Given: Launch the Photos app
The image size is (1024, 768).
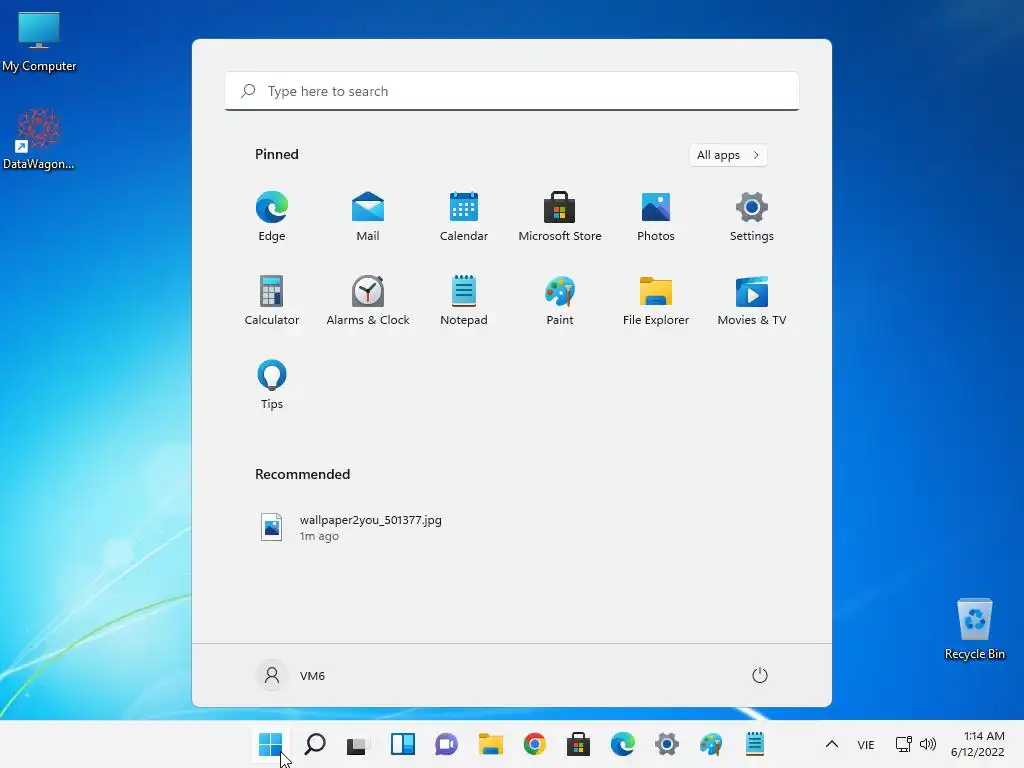Looking at the screenshot, I should 656,216.
